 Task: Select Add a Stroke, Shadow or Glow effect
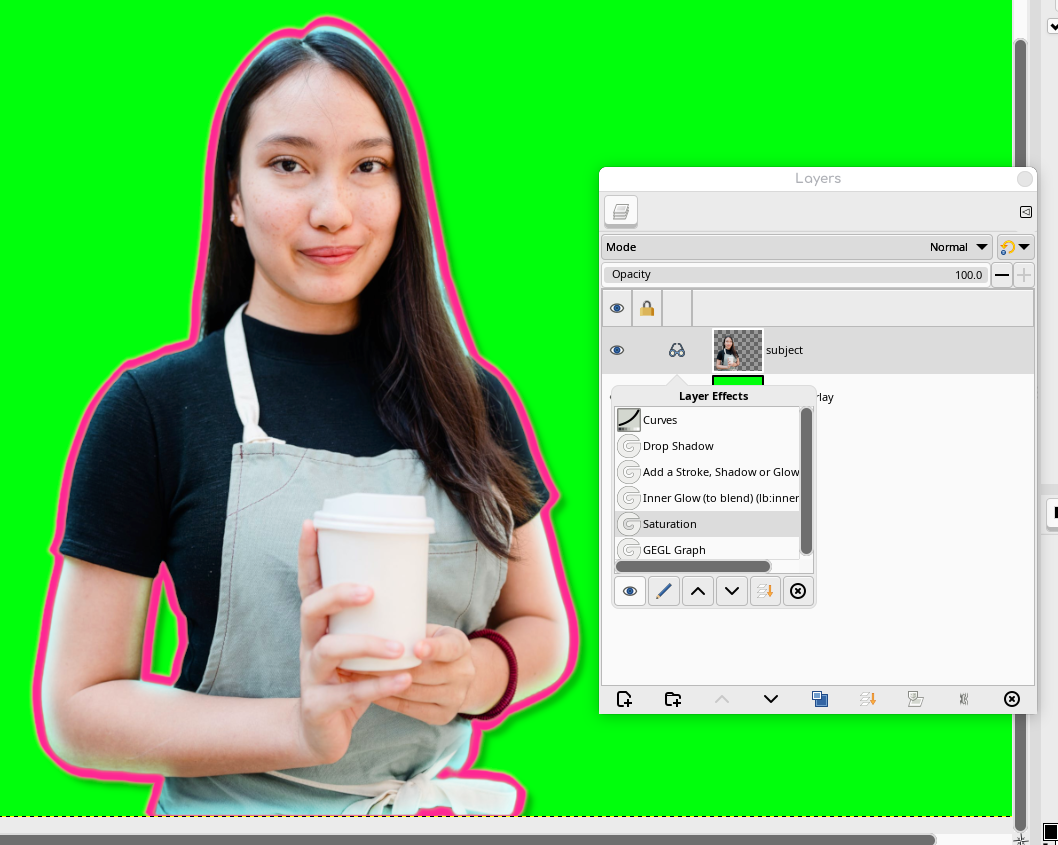pyautogui.click(x=707, y=472)
